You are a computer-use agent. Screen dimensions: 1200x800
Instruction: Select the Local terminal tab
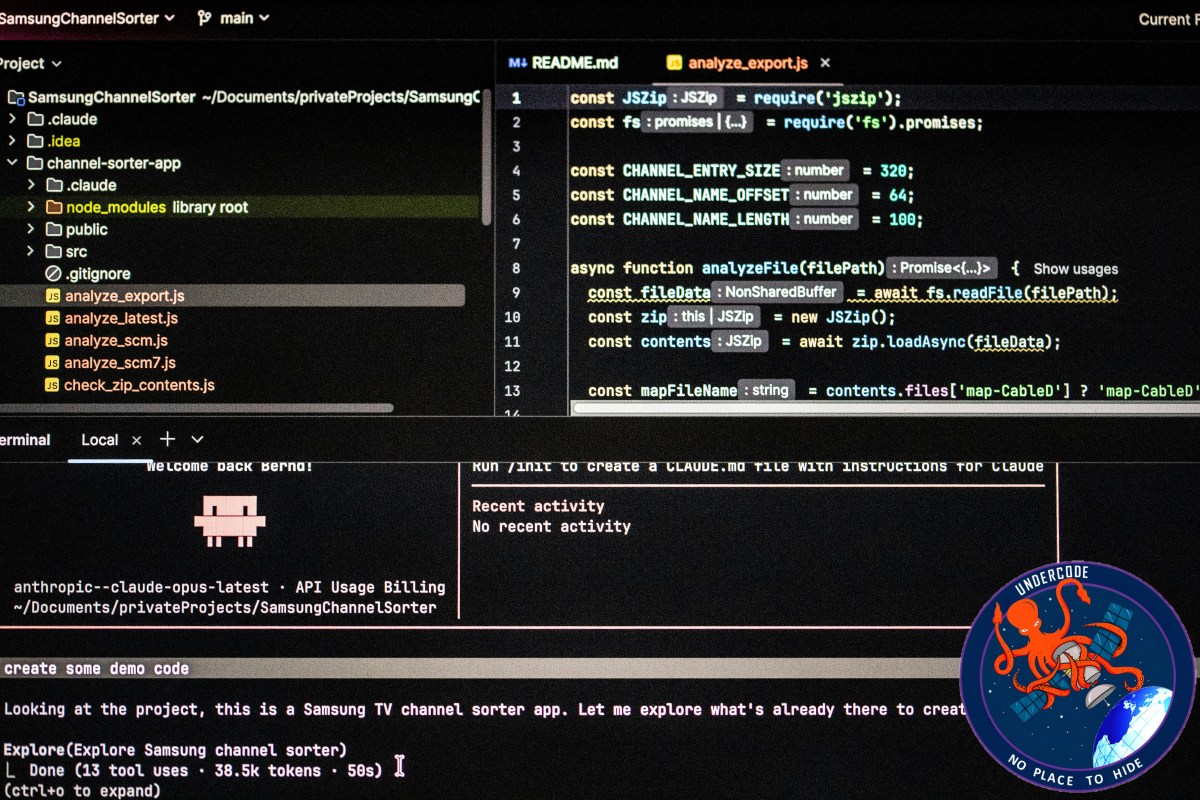tap(99, 439)
